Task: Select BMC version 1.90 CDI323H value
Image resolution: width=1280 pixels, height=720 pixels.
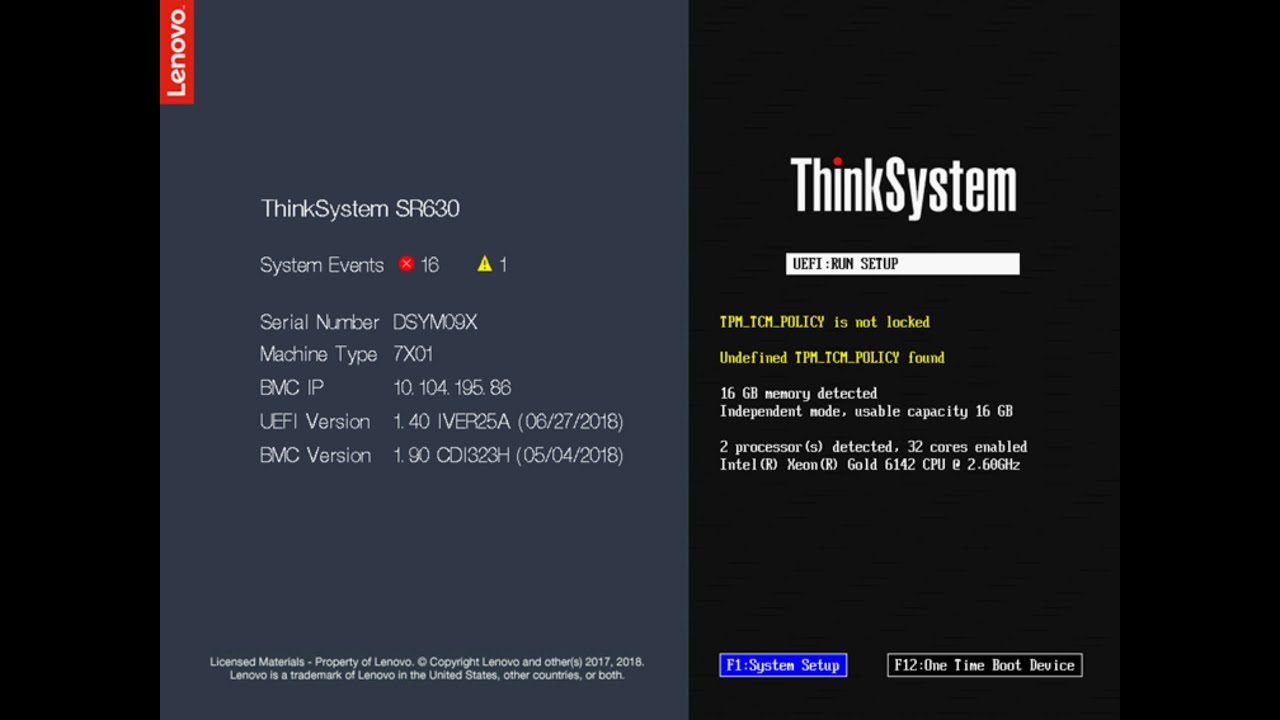Action: [508, 455]
